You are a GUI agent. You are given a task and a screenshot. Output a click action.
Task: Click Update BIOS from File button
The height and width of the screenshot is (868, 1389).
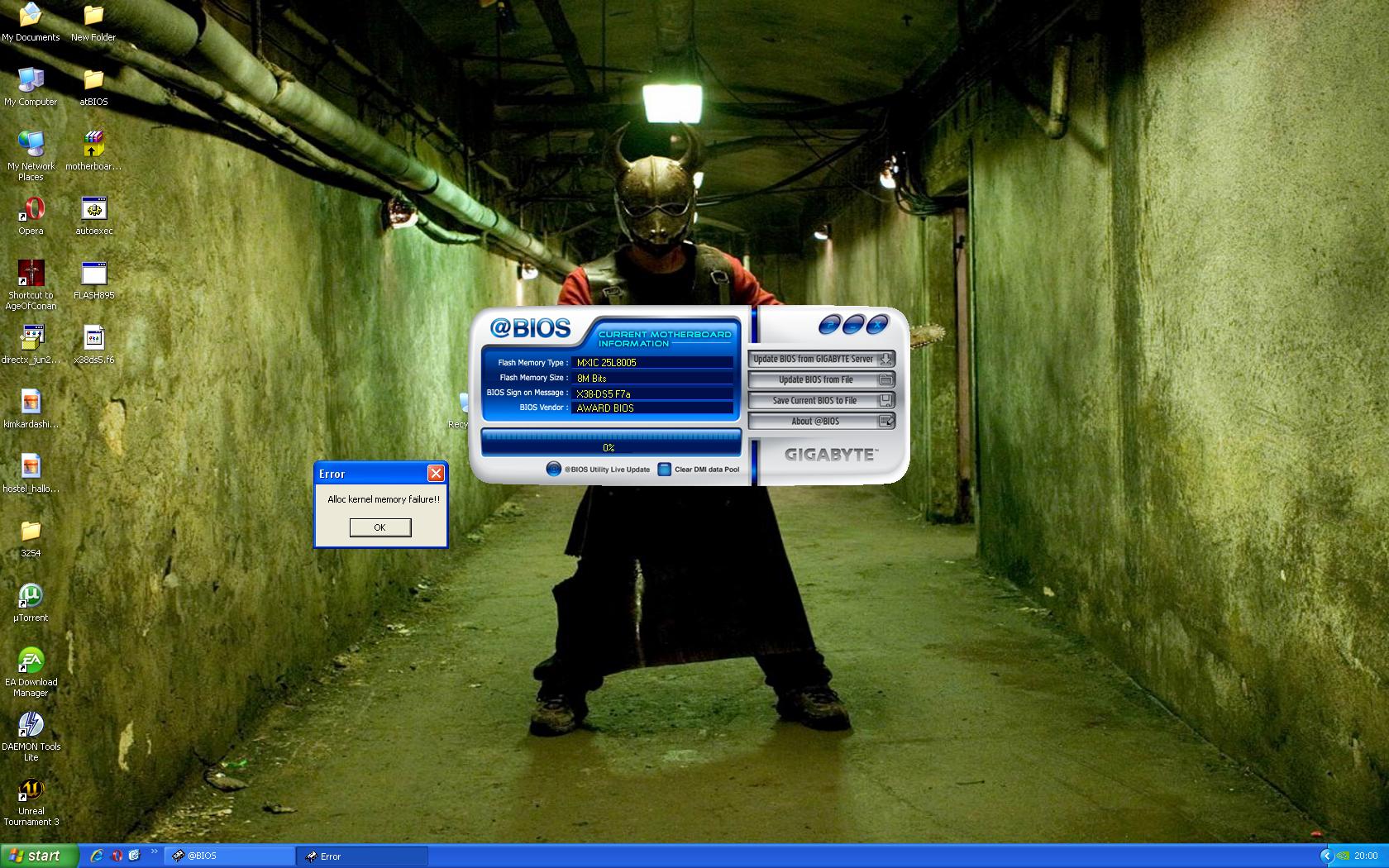821,379
